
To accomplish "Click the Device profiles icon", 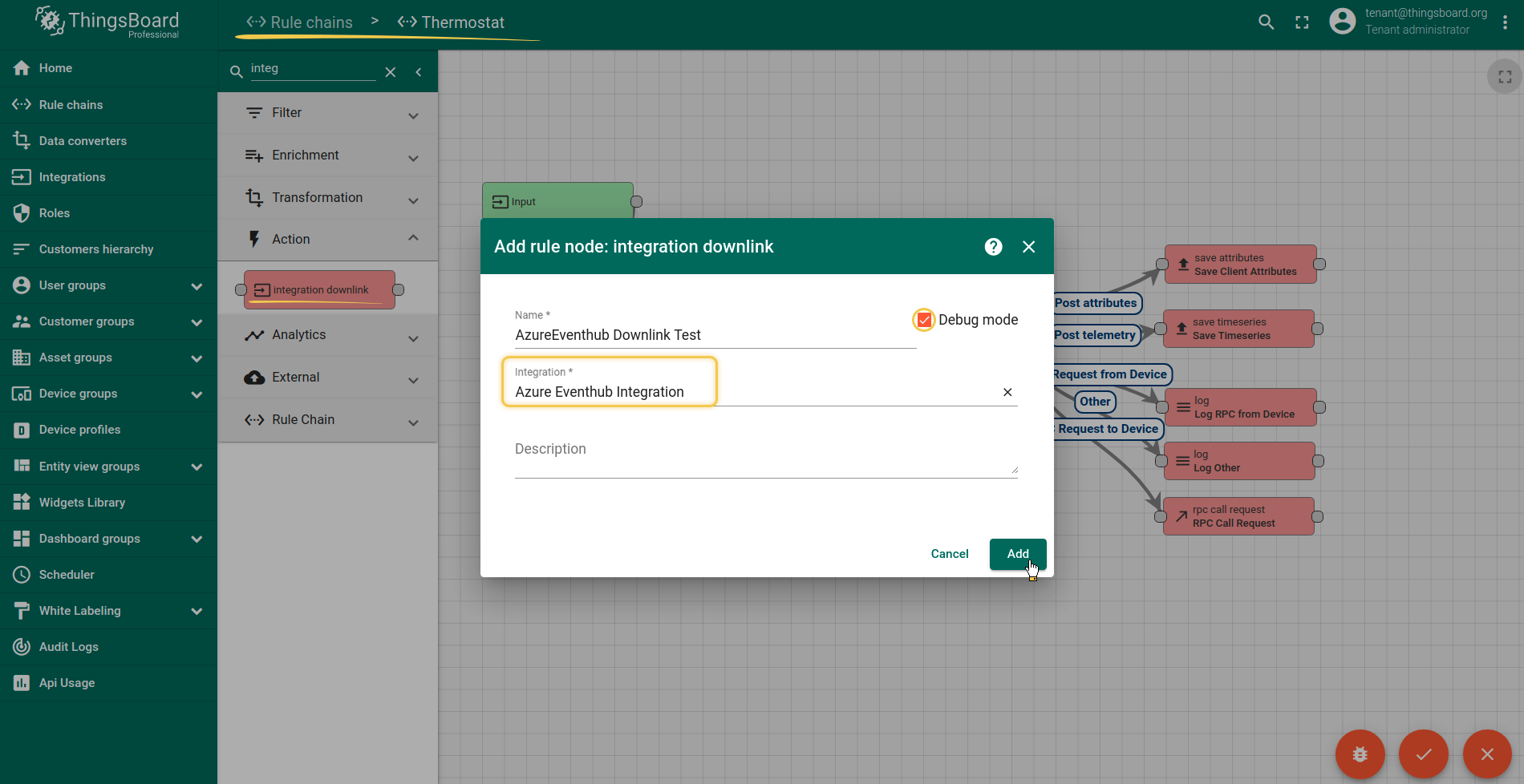I will (22, 430).
